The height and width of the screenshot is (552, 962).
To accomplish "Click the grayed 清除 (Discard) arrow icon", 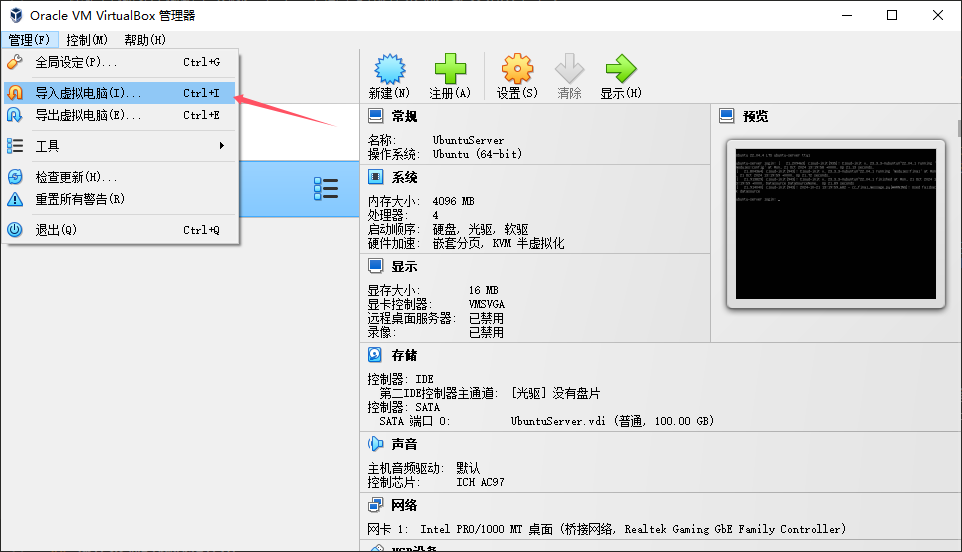I will 569,69.
